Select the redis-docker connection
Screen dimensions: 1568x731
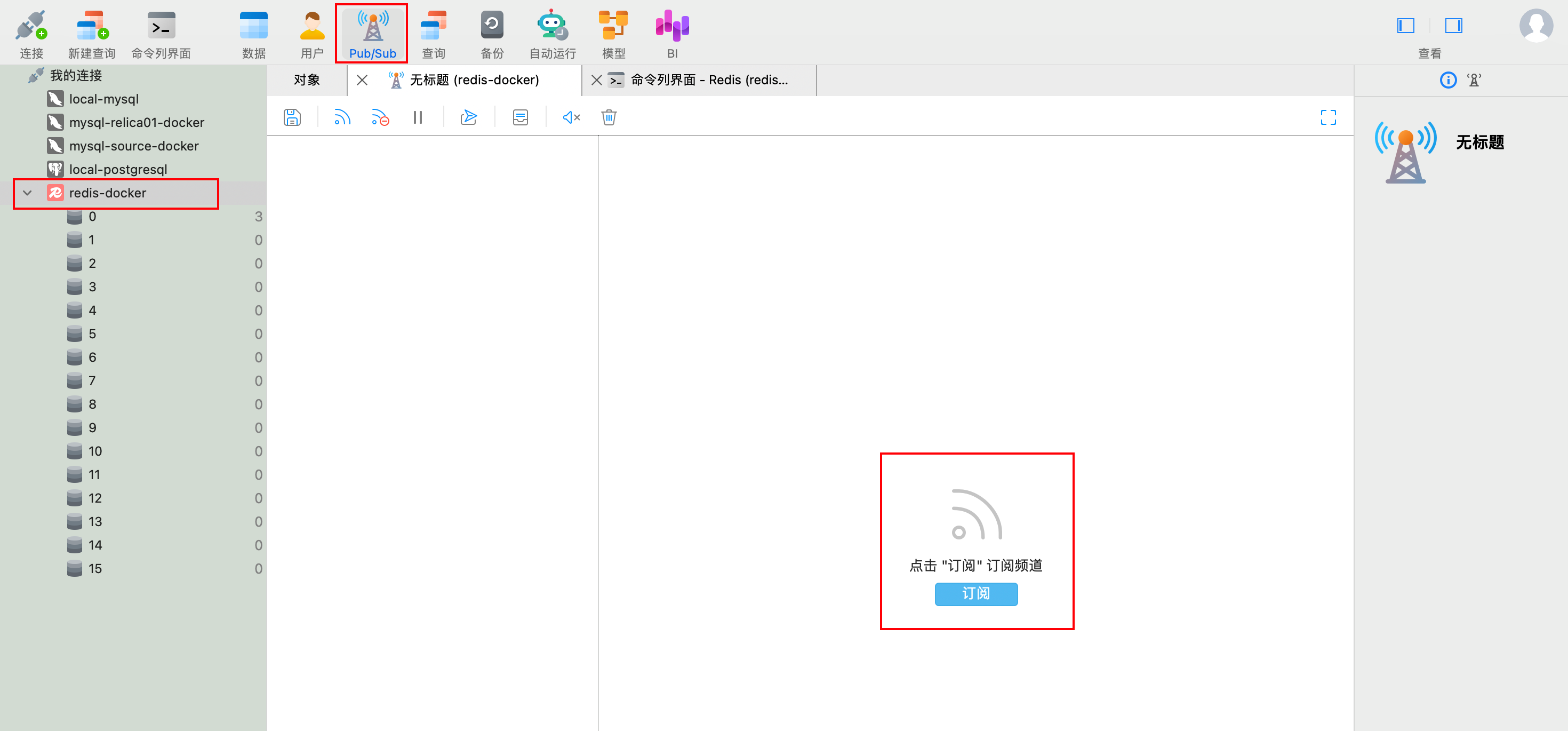(107, 193)
